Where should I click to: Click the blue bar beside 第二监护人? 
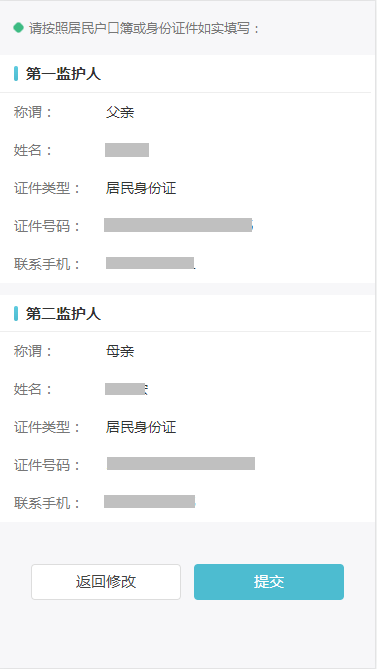[16, 313]
